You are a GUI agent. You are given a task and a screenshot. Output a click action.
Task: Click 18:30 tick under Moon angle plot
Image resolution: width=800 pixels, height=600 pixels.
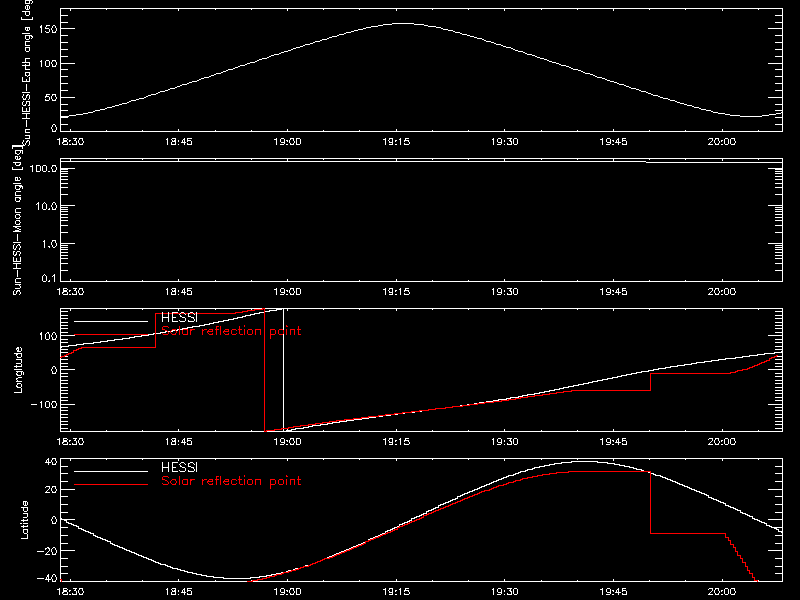coord(70,291)
